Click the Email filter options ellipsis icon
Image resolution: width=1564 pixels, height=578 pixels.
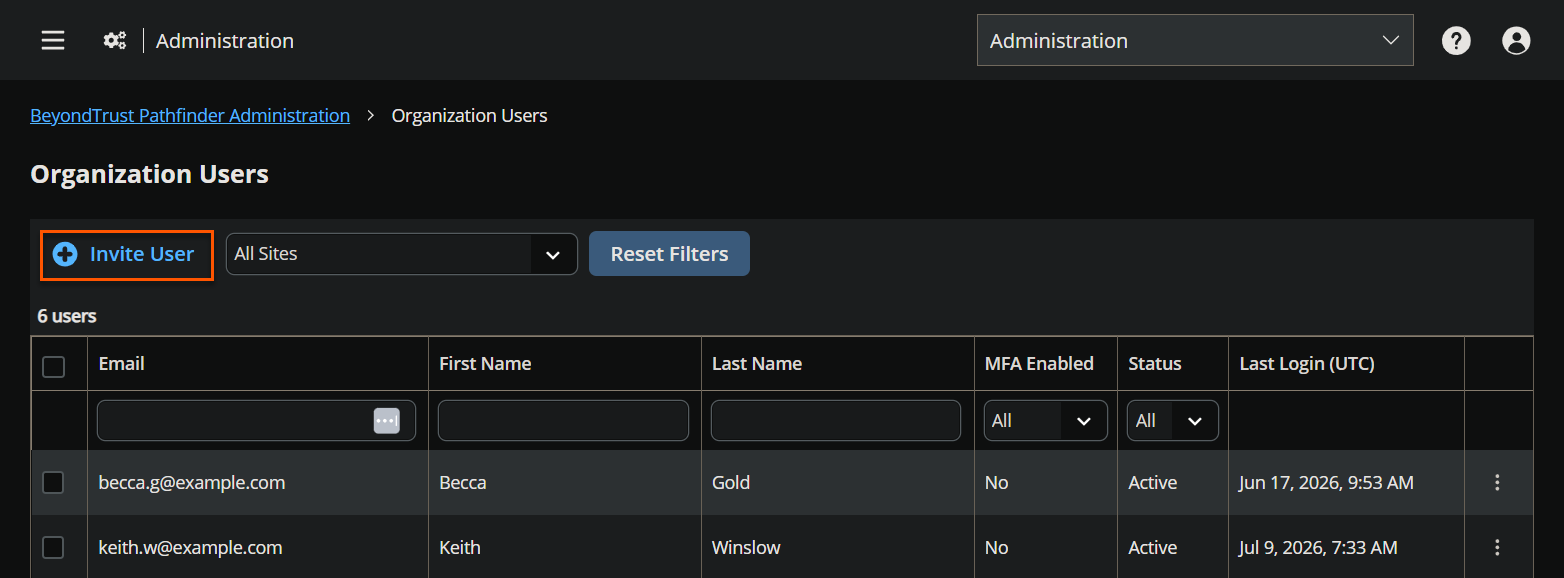387,421
